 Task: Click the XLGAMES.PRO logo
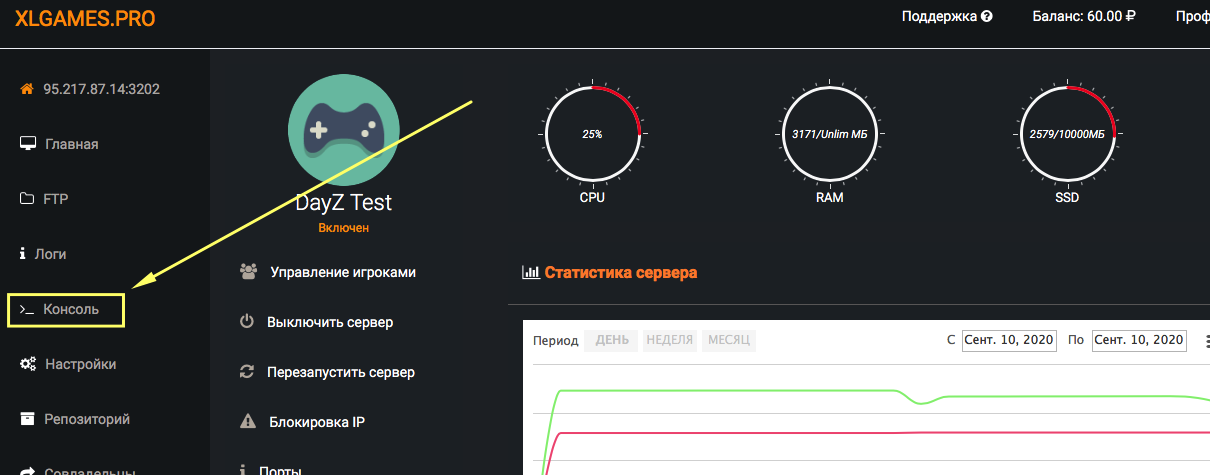coord(85,18)
